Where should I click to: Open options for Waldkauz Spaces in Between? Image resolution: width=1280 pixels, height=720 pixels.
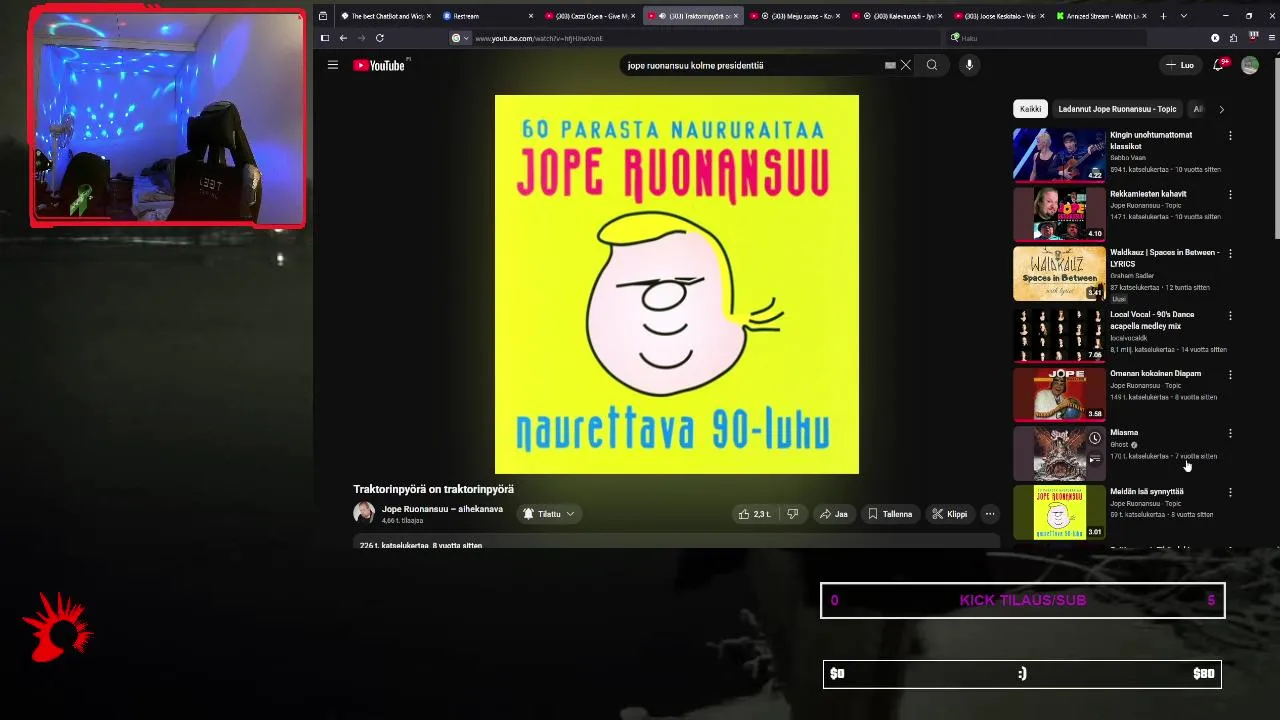point(1230,253)
